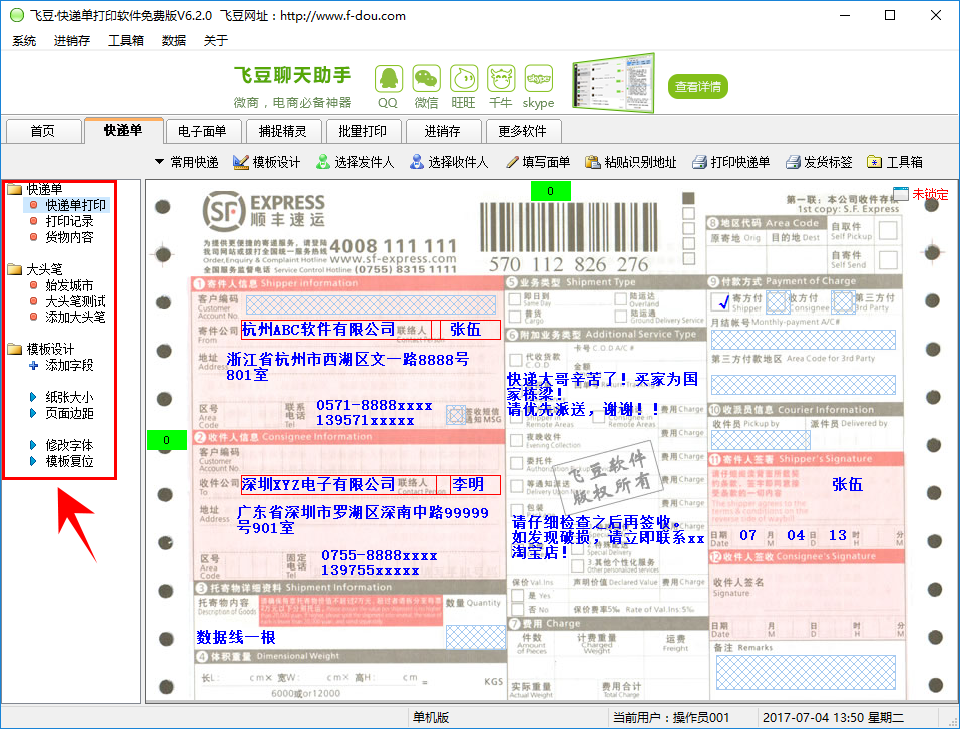960x729 pixels.
Task: Open the 数据 menu
Action: coord(173,41)
